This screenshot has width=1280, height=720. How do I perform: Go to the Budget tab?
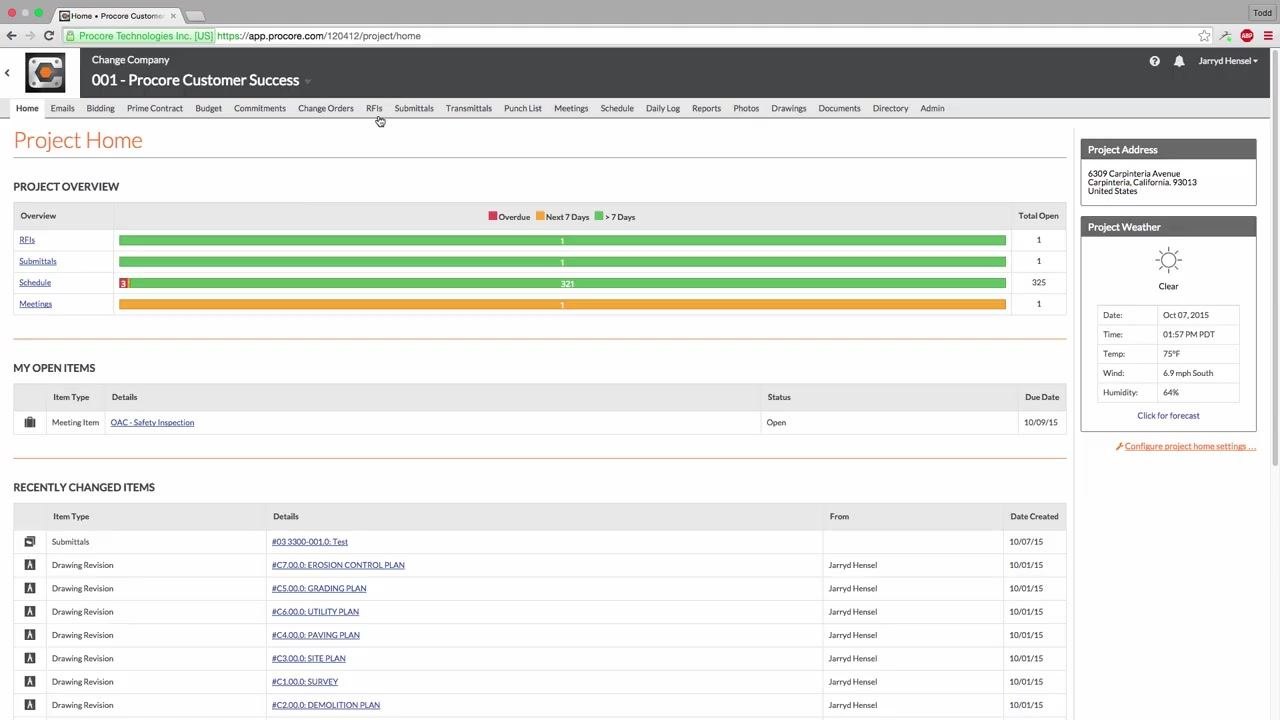[208, 108]
